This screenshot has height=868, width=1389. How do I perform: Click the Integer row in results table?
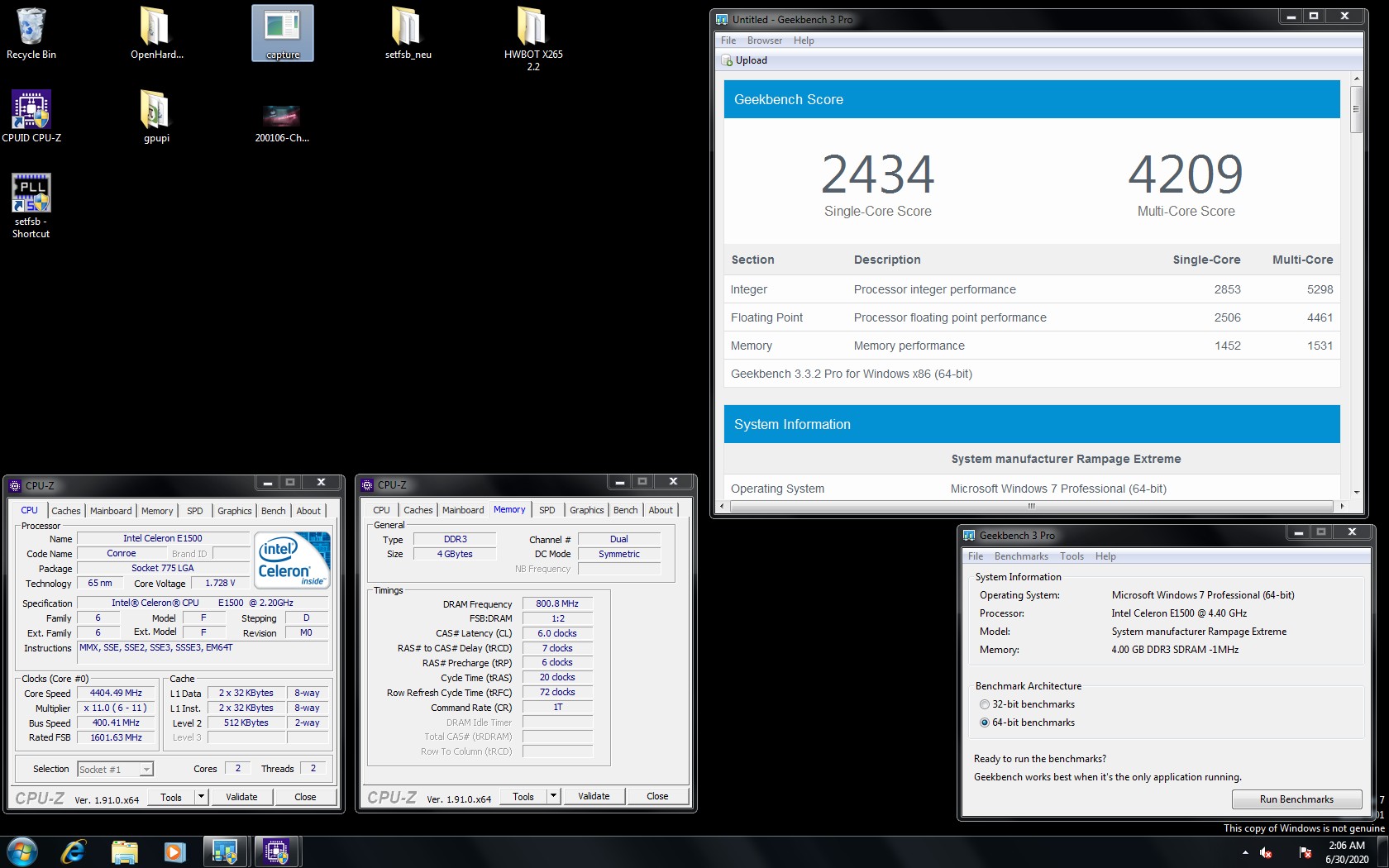point(1032,289)
